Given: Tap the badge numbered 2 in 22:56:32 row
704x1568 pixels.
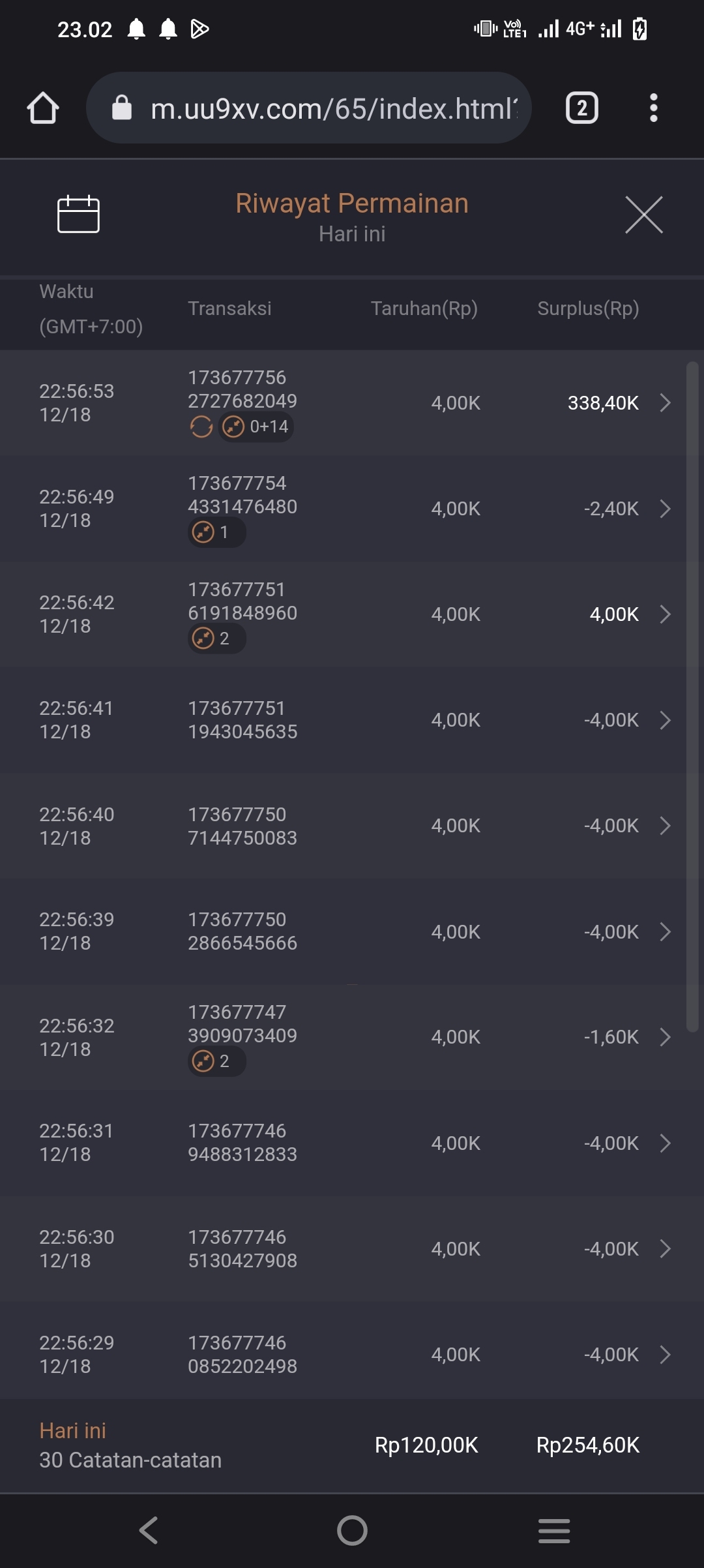Looking at the screenshot, I should pos(216,1061).
